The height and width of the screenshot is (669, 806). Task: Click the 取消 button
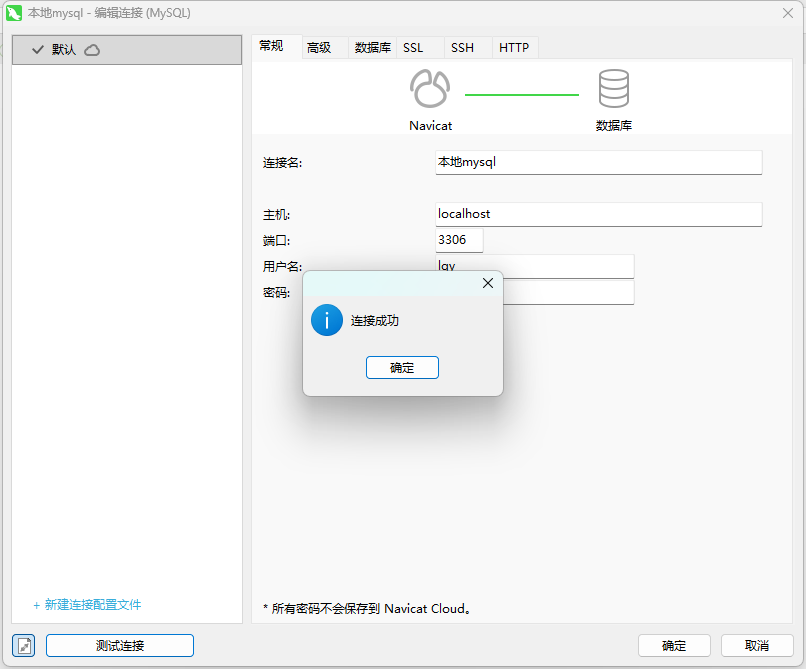757,645
